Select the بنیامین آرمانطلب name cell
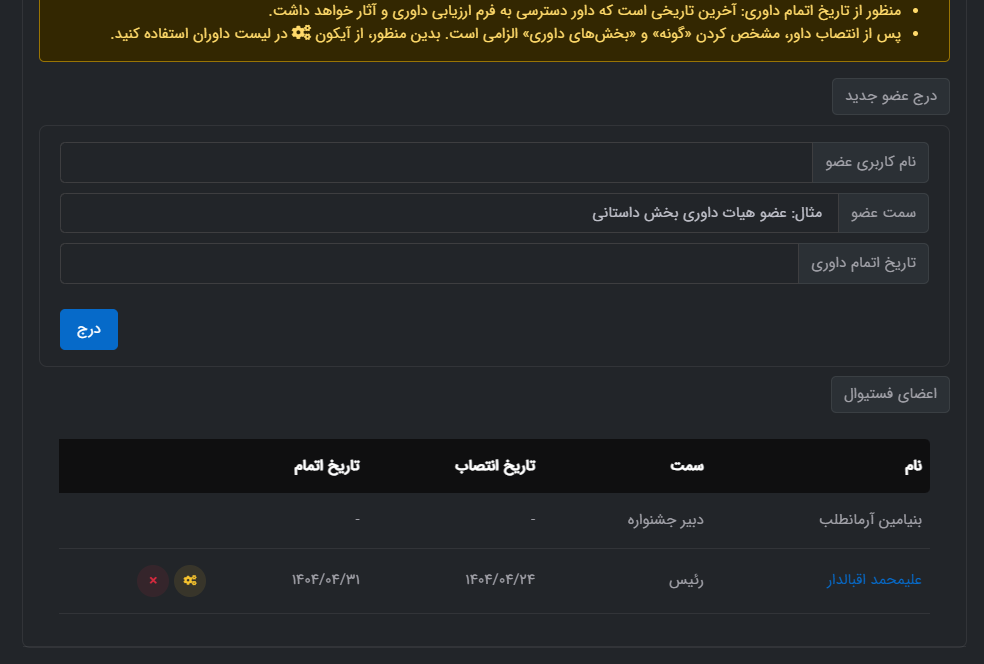This screenshot has width=984, height=664. [x=869, y=520]
